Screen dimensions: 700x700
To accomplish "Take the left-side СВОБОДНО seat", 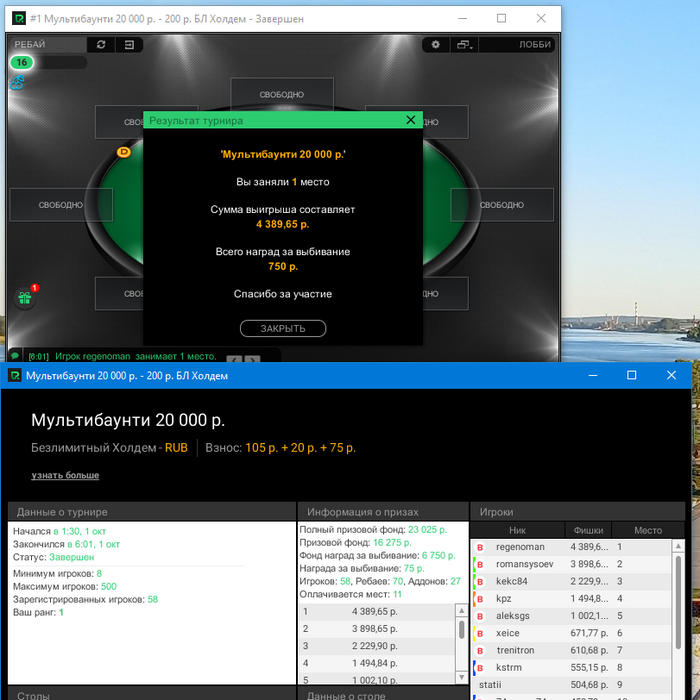I will pyautogui.click(x=61, y=205).
